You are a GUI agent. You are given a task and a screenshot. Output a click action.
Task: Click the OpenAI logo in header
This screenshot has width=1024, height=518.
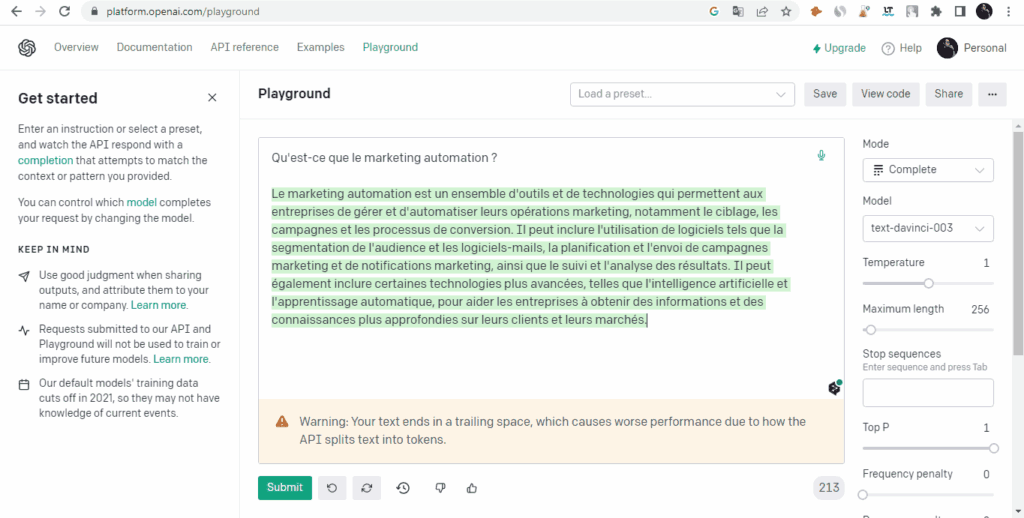click(x=27, y=48)
